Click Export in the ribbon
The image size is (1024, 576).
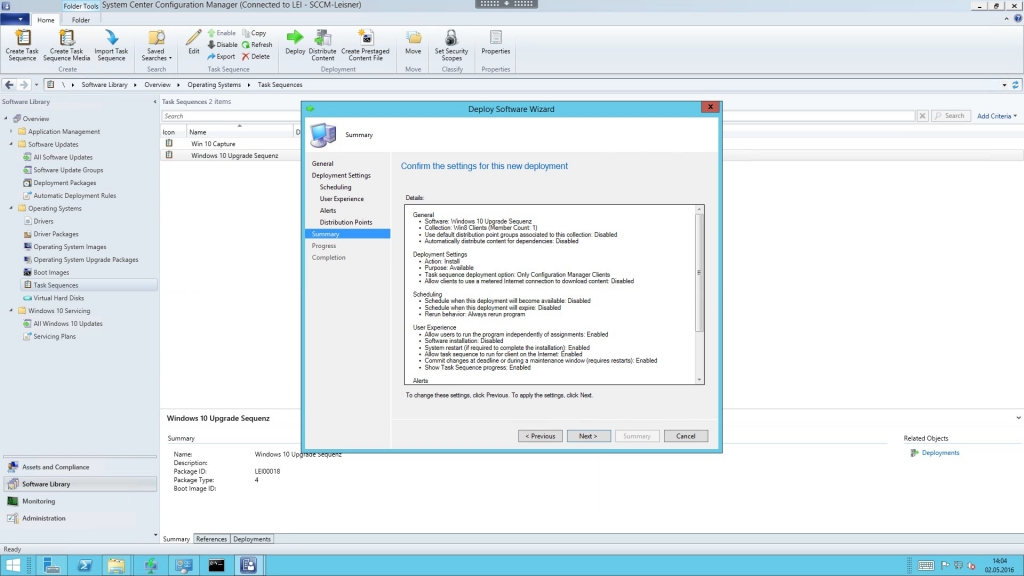[221, 56]
